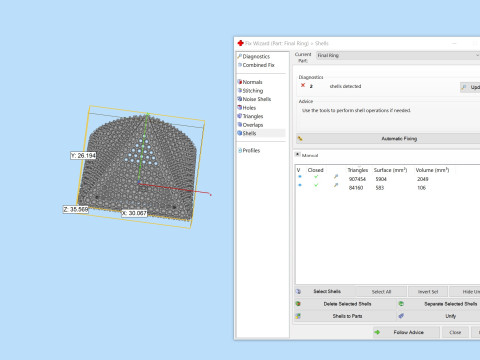
Task: Close the Fix Wizard dialog
Action: (x=455, y=332)
